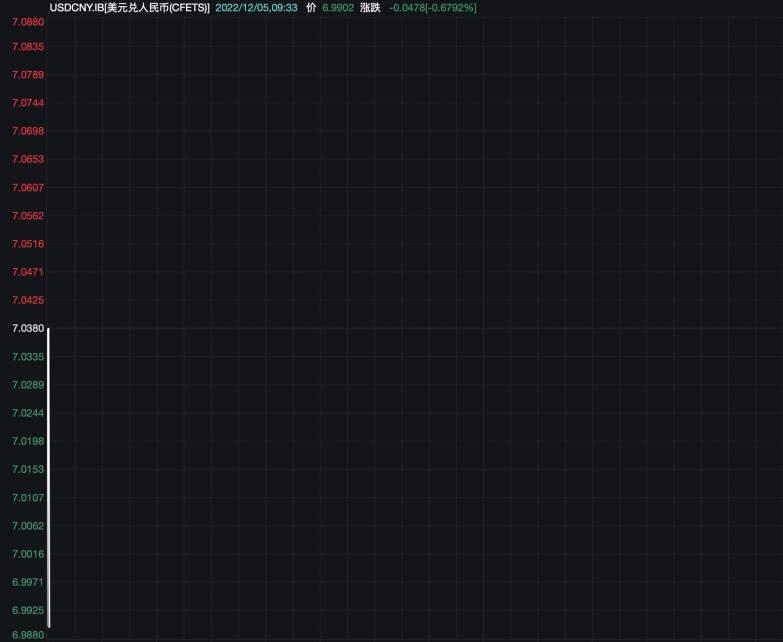Click the 7.0062 axis label
783x642 pixels.
point(28,526)
